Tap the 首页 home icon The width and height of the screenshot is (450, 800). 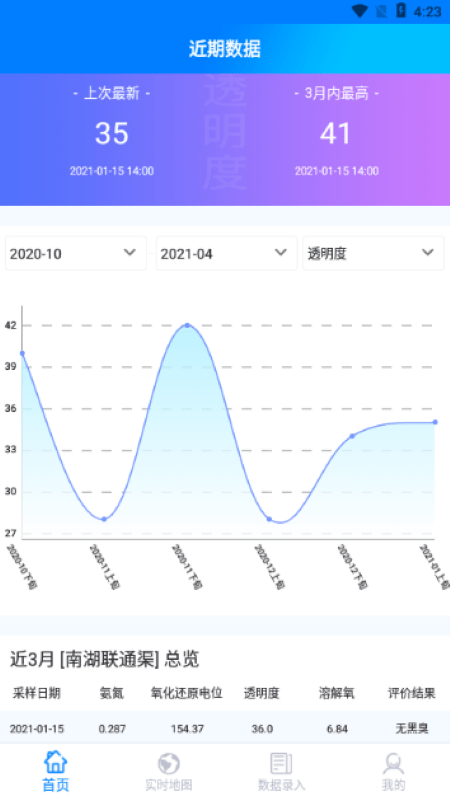point(56,762)
